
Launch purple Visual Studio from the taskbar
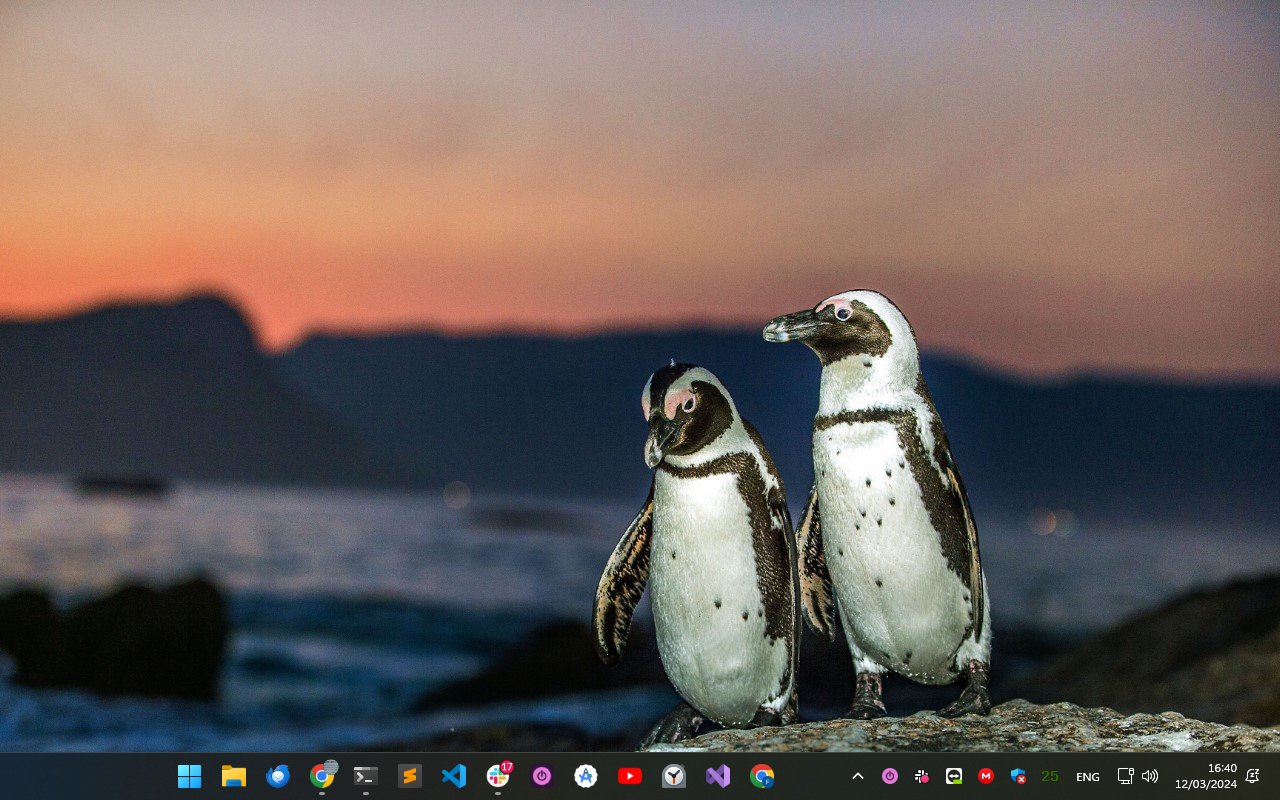tap(718, 776)
